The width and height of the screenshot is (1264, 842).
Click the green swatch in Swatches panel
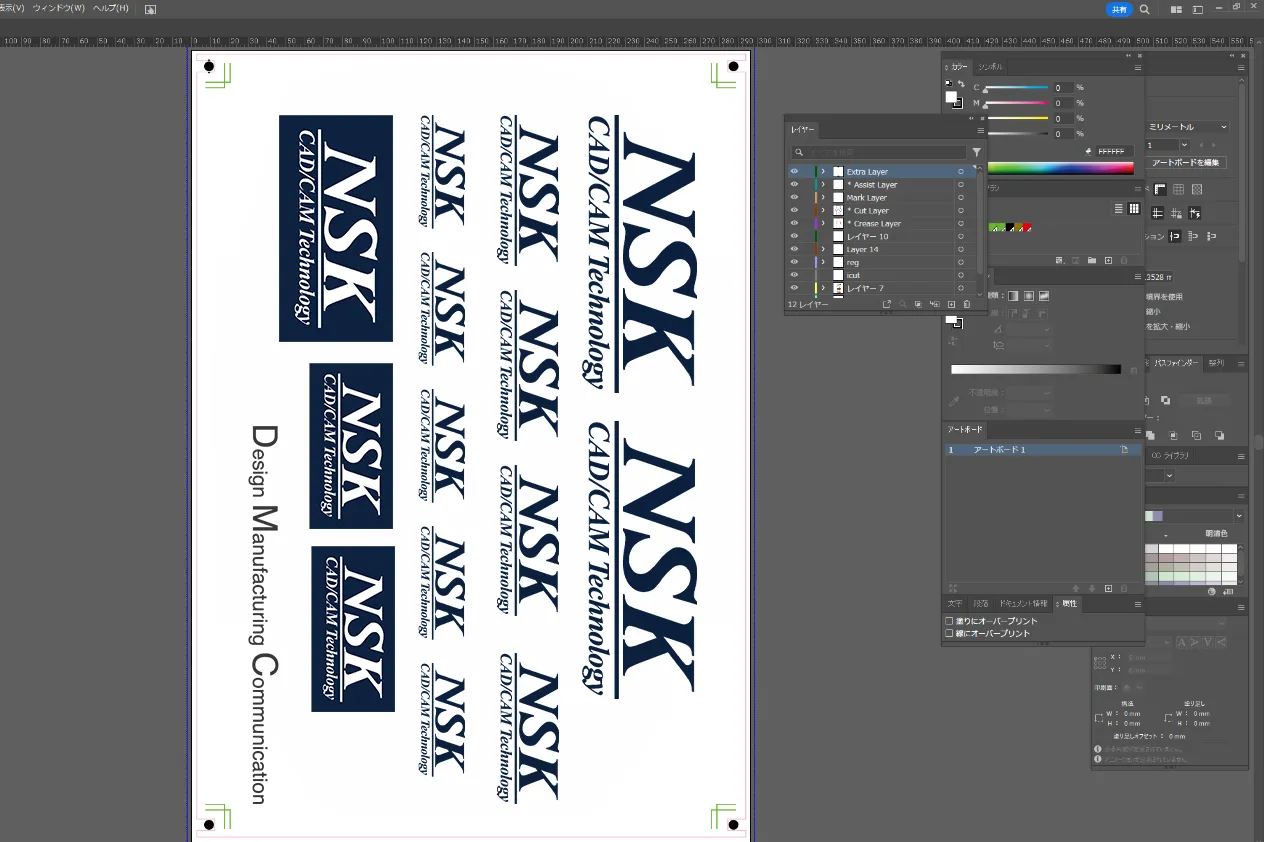pos(994,229)
